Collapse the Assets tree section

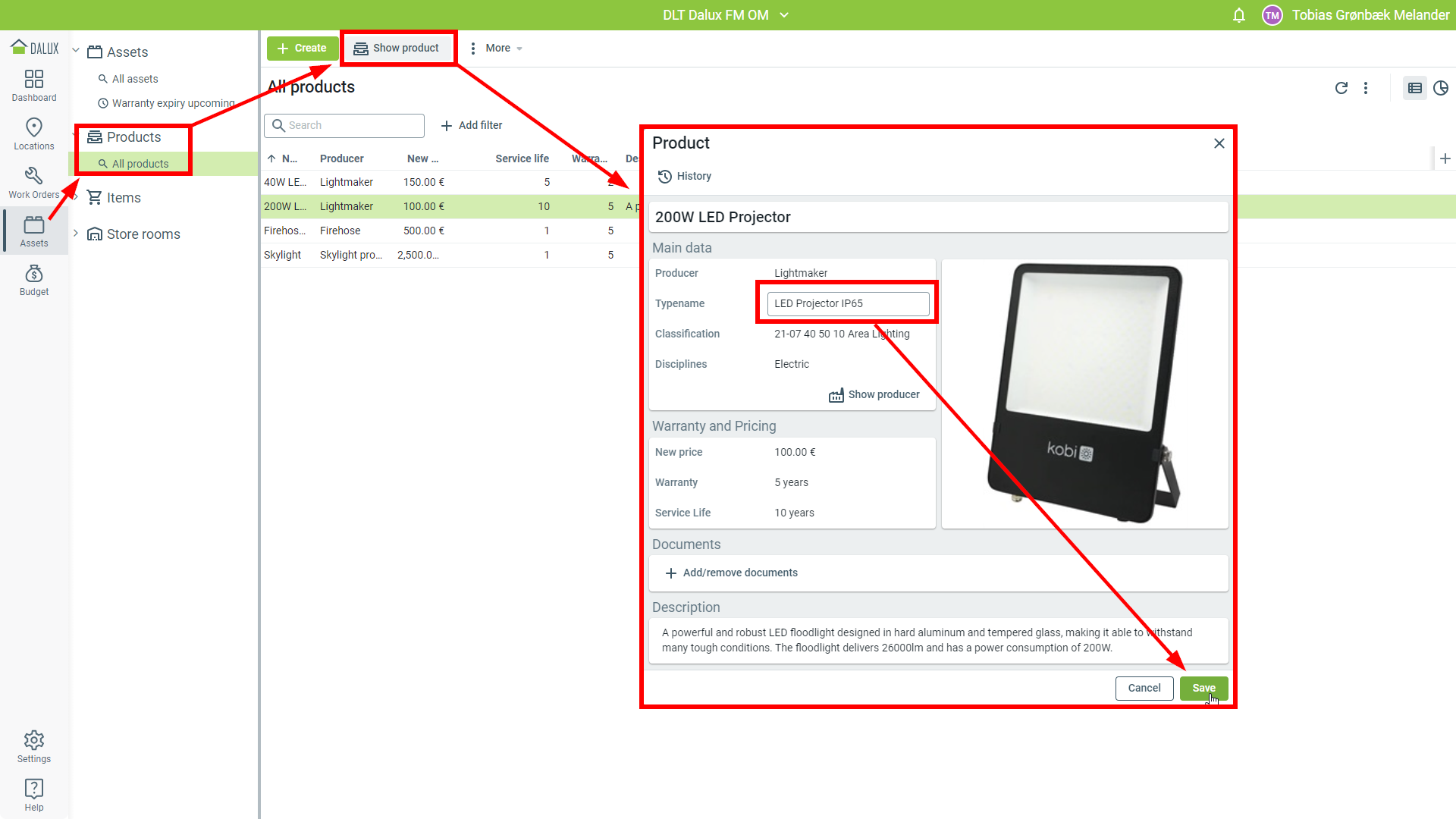click(x=76, y=51)
